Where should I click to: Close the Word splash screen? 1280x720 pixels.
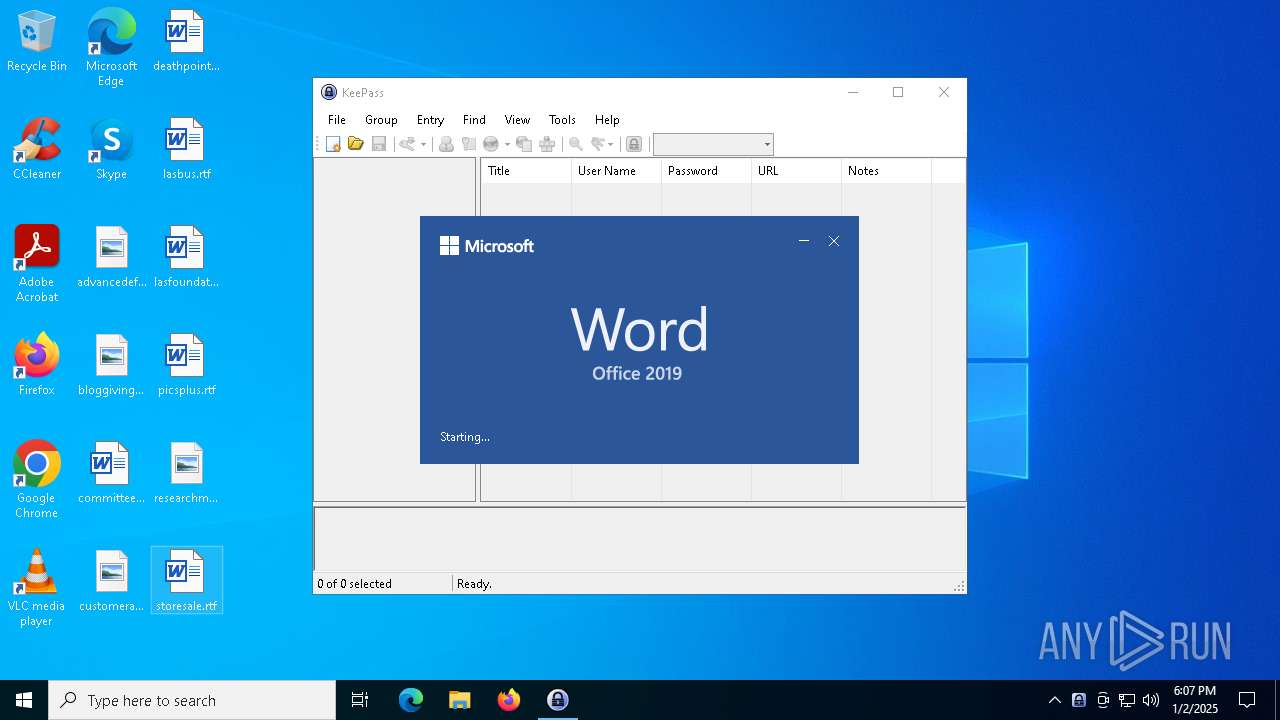pyautogui.click(x=834, y=241)
